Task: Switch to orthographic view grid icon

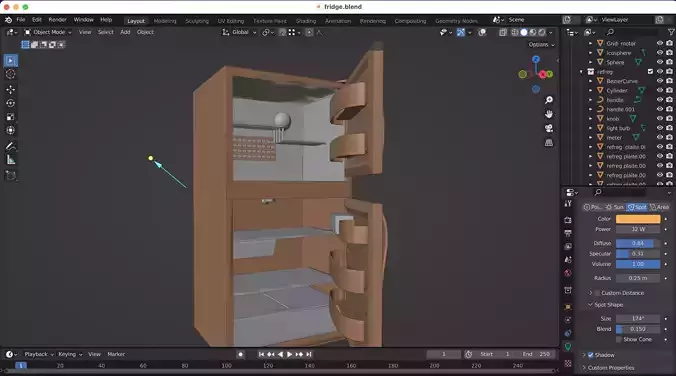Action: [x=549, y=143]
